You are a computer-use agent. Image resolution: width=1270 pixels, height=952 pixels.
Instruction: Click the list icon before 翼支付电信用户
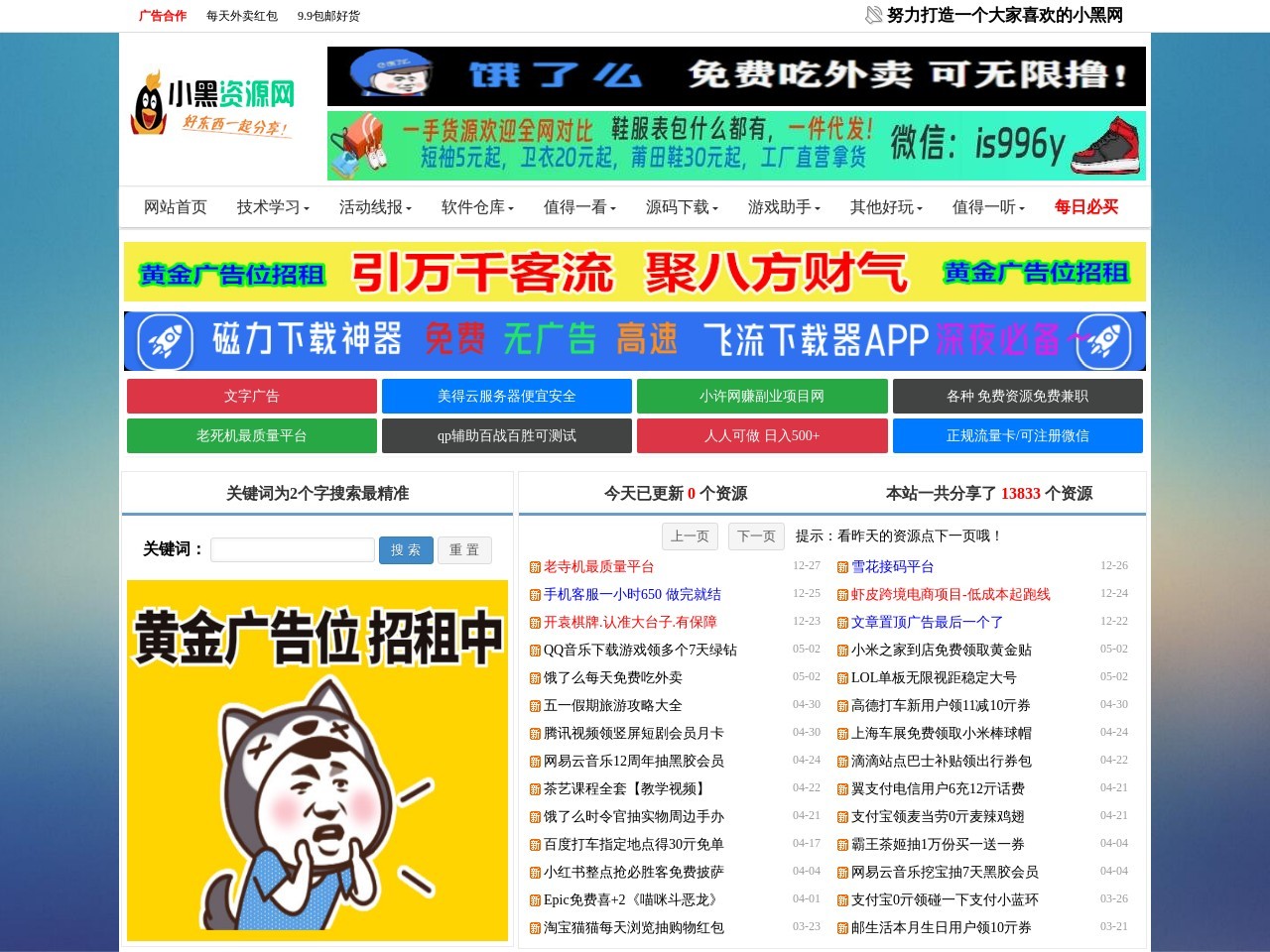(842, 789)
